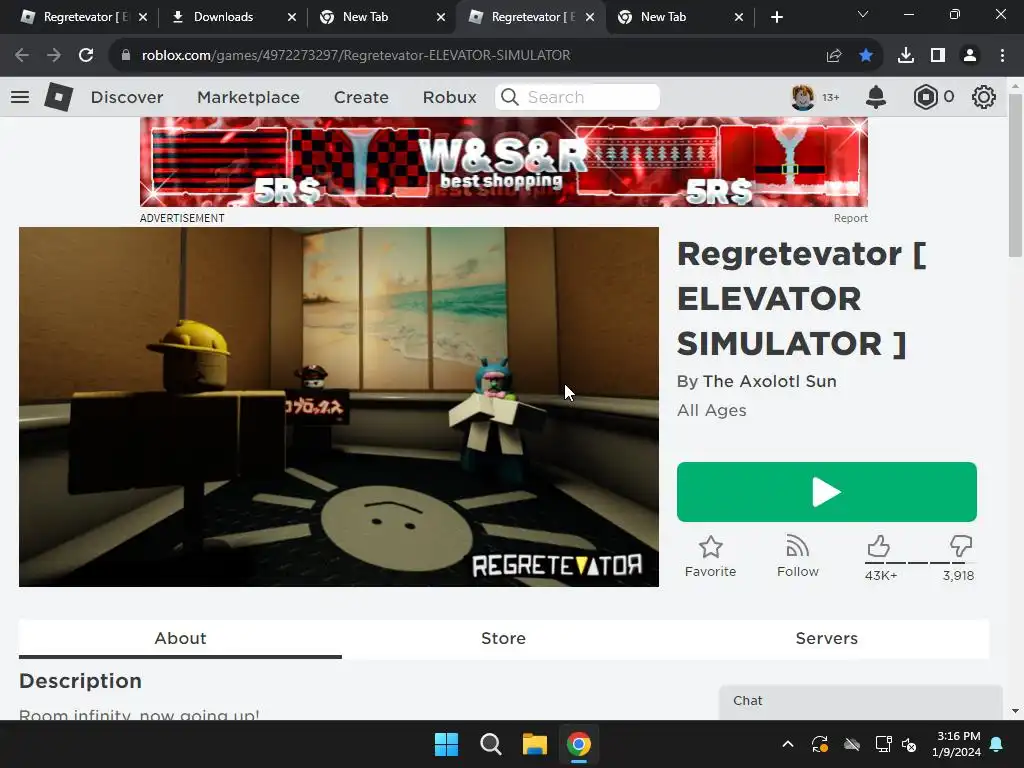Open the Roblox hamburger navigation menu
The image size is (1024, 768).
[x=20, y=97]
